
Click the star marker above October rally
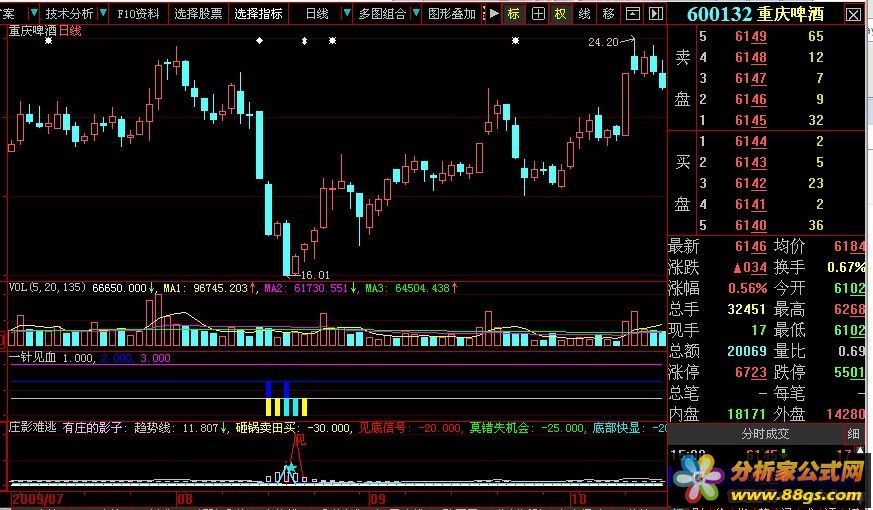click(516, 41)
